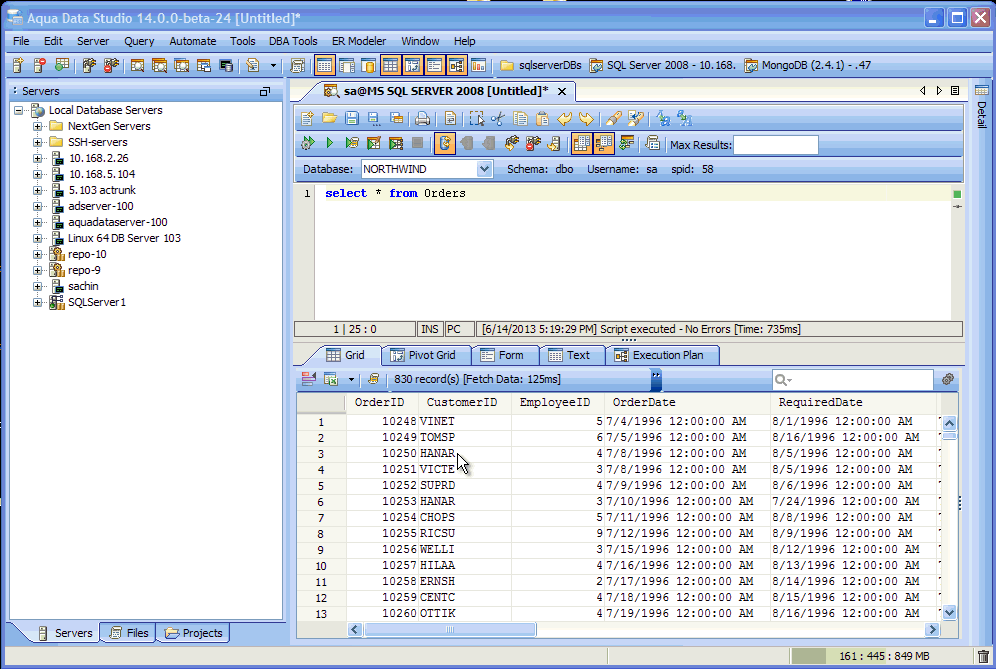Toggle the highlighted table view button in the main toolbar
This screenshot has width=996, height=669.
pyautogui.click(x=324, y=65)
